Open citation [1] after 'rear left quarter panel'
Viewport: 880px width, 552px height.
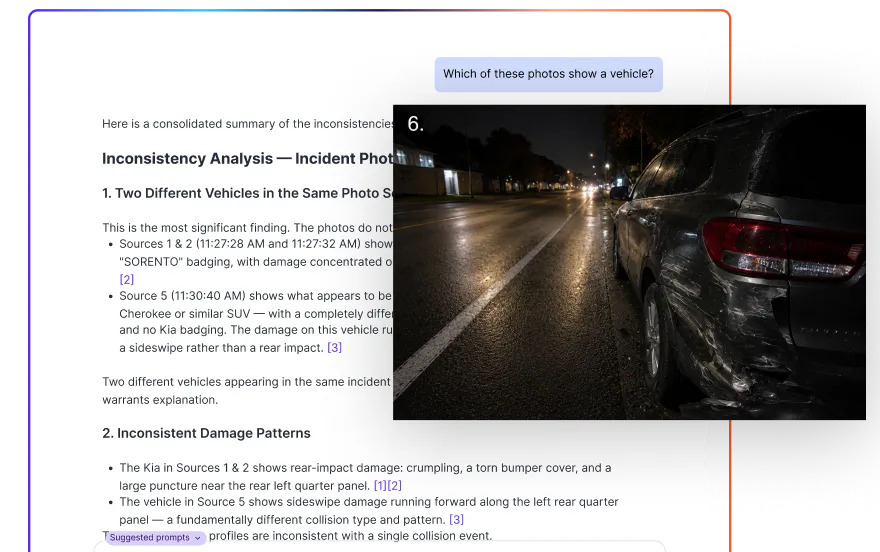[x=381, y=486]
